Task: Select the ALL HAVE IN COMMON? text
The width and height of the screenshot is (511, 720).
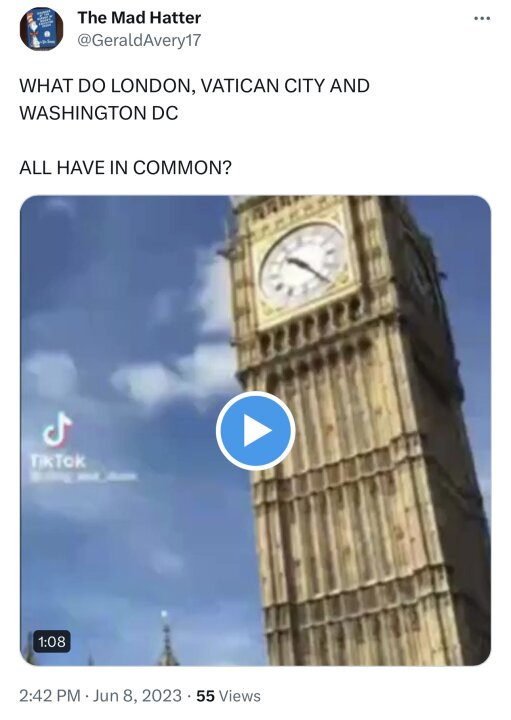Action: 125,168
